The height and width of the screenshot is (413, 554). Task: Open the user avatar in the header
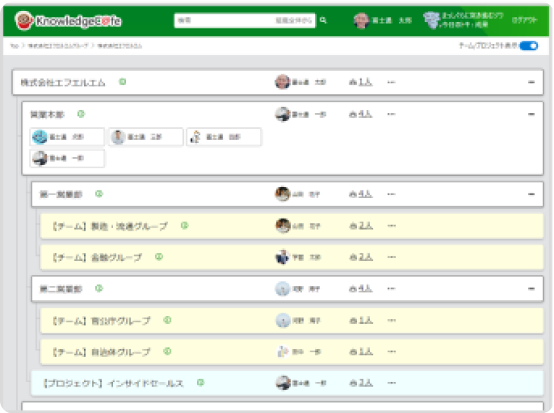click(x=361, y=20)
